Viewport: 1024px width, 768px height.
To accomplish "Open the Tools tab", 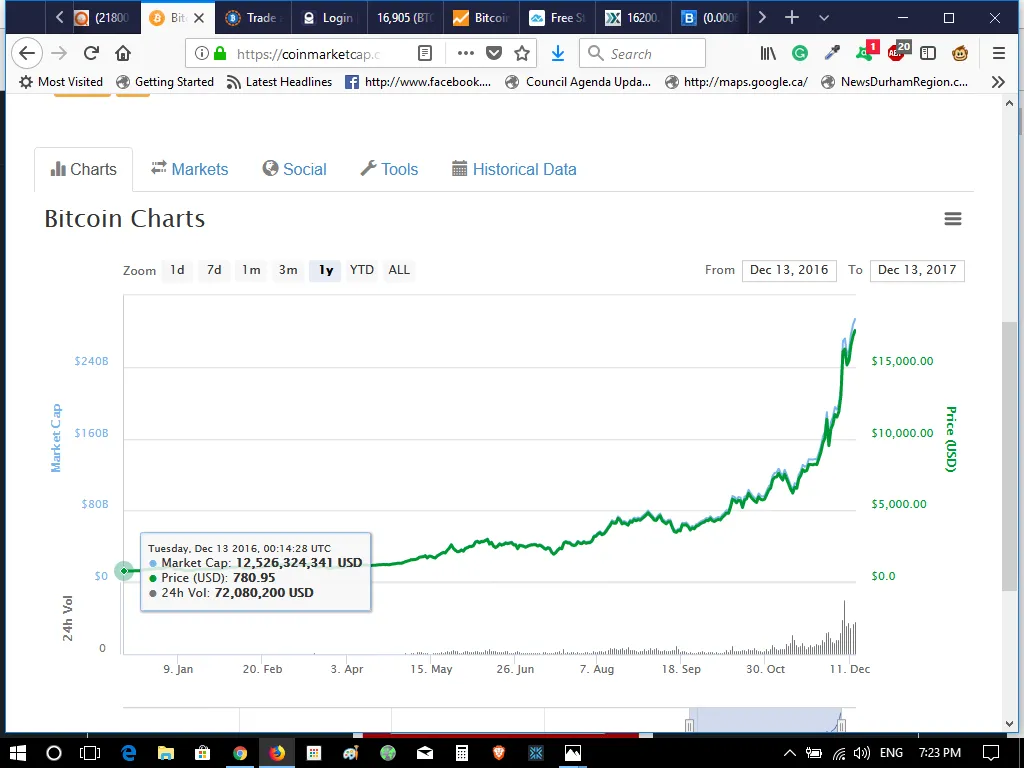I will click(389, 169).
